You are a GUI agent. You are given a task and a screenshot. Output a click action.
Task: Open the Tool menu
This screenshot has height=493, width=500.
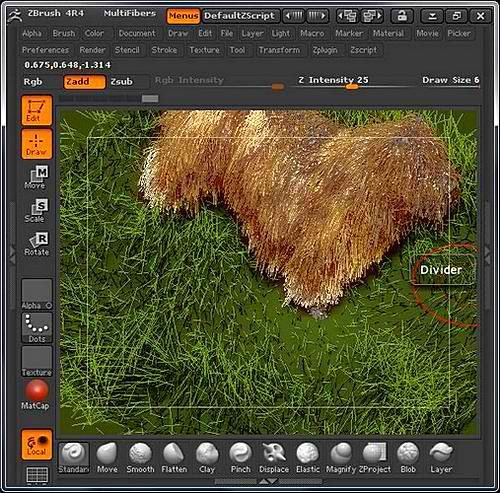pos(237,50)
